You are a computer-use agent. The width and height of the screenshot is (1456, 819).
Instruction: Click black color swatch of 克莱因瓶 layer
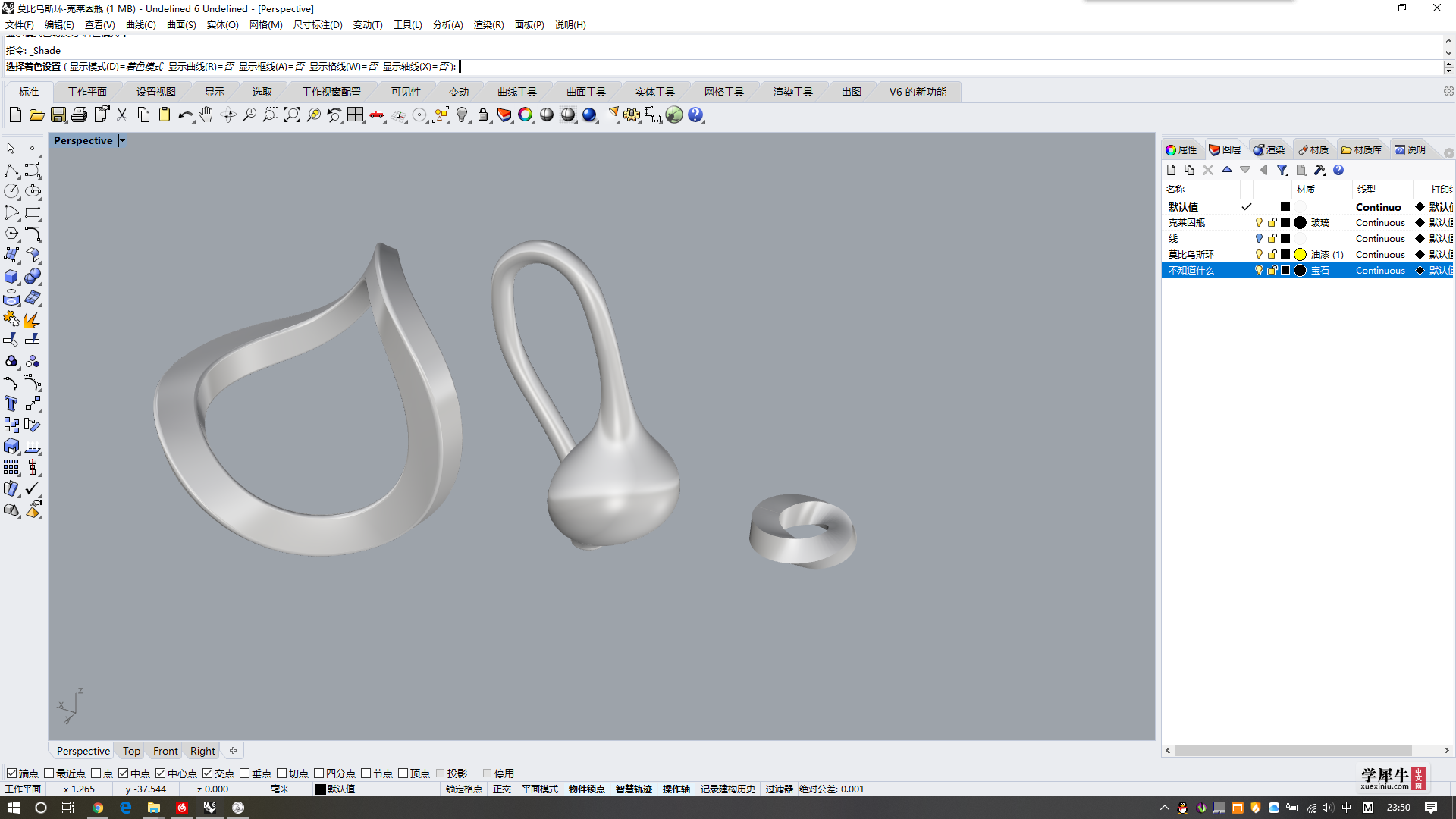pos(1285,223)
